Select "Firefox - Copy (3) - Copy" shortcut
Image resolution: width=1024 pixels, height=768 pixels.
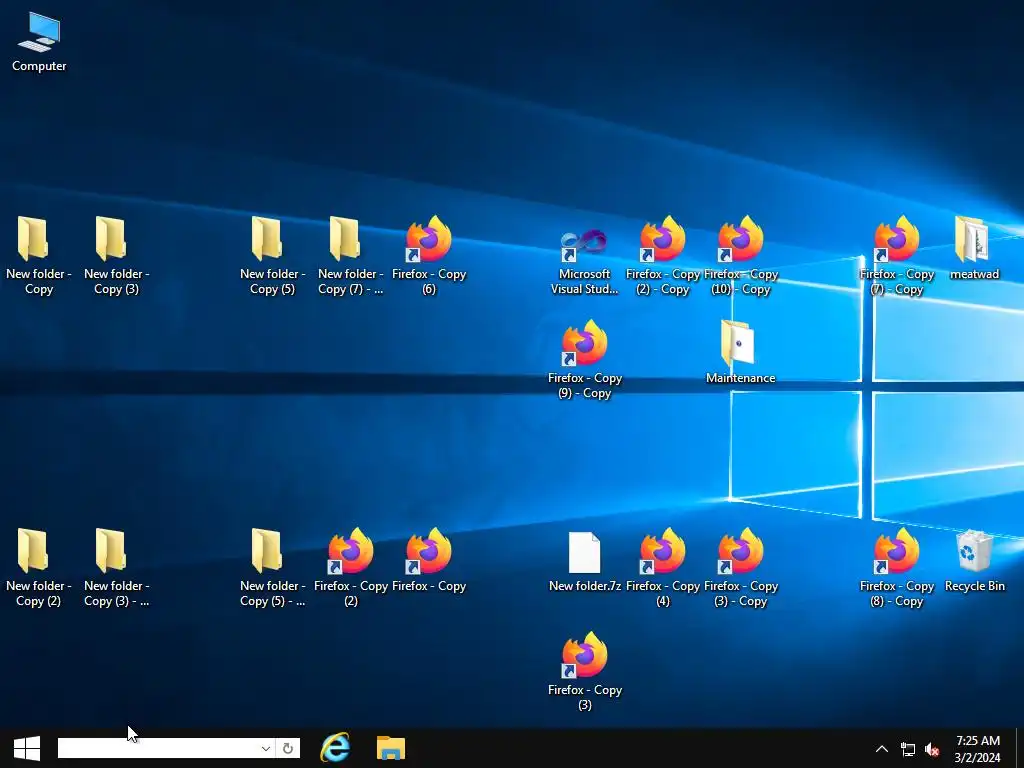tap(741, 568)
